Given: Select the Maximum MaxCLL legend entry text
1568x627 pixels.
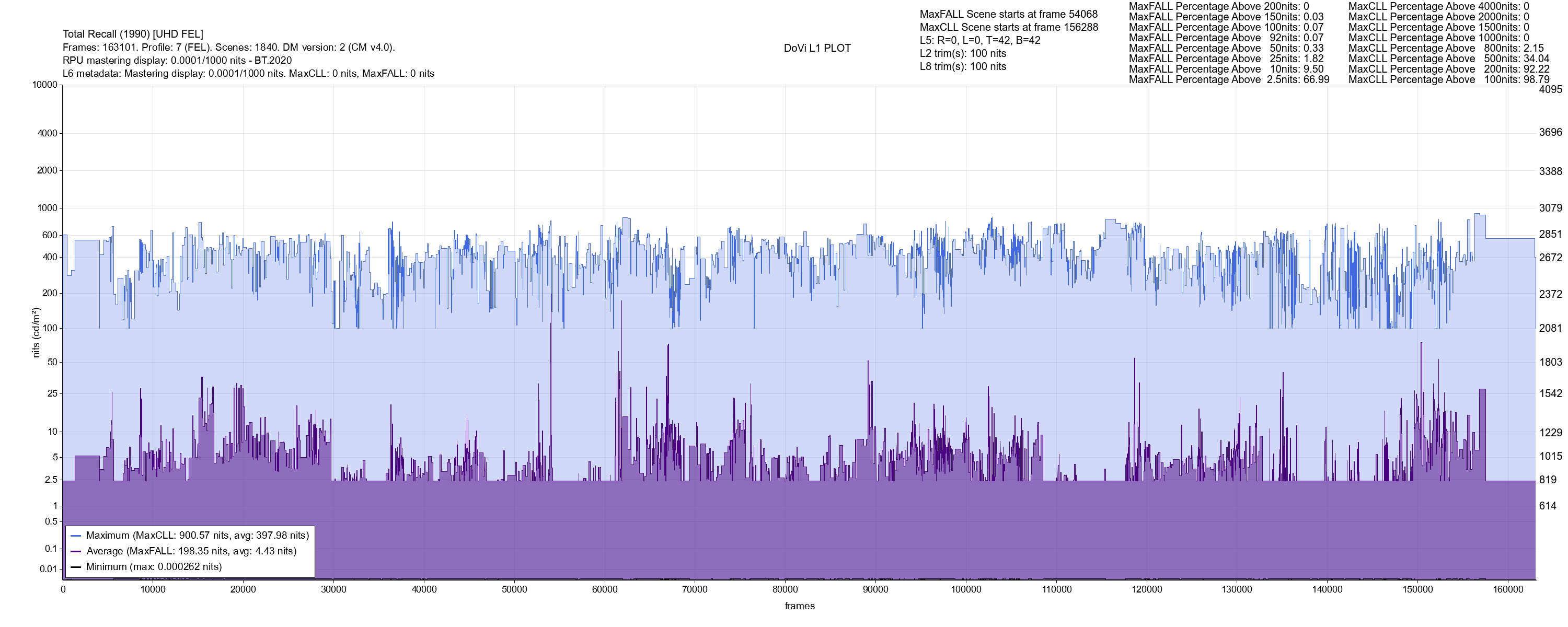Looking at the screenshot, I should [x=197, y=536].
